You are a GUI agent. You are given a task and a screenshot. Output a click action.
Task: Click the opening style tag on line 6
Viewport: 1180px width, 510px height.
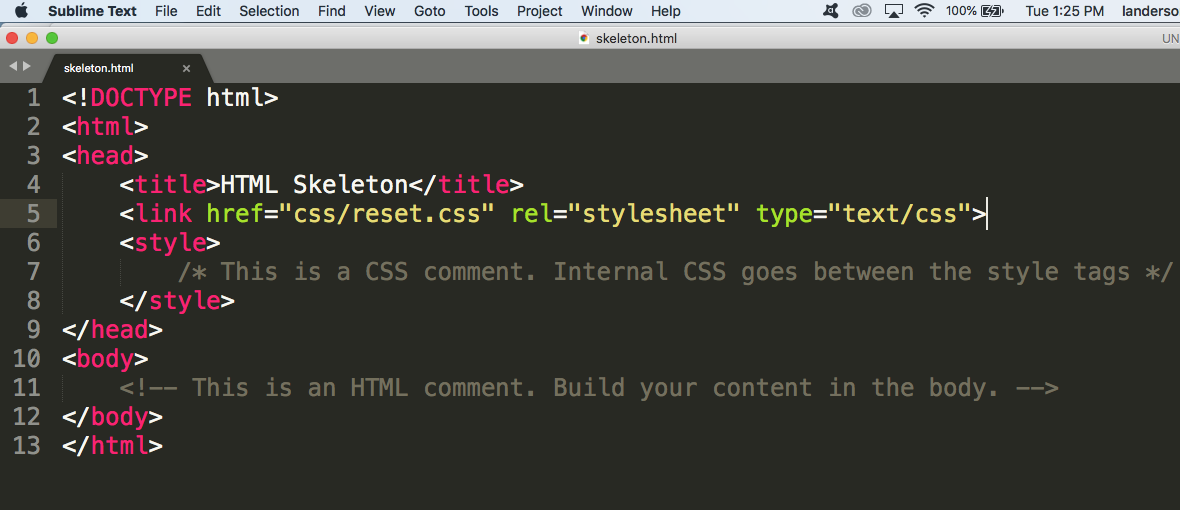coord(170,242)
